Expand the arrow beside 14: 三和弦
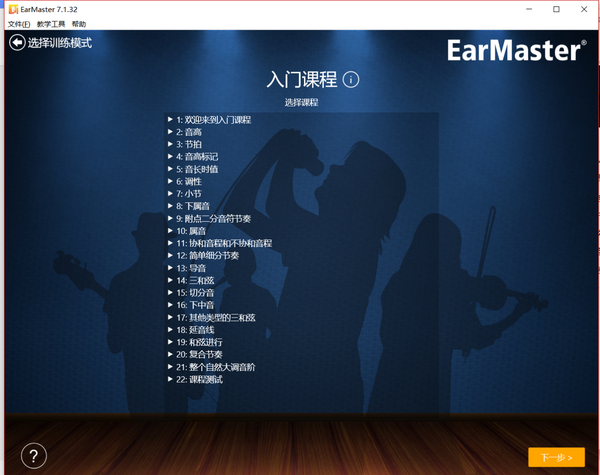 pyautogui.click(x=171, y=281)
